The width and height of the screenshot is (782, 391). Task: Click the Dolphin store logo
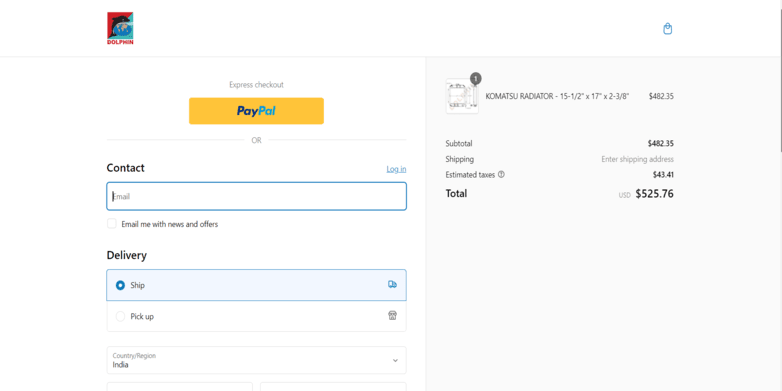pos(120,28)
